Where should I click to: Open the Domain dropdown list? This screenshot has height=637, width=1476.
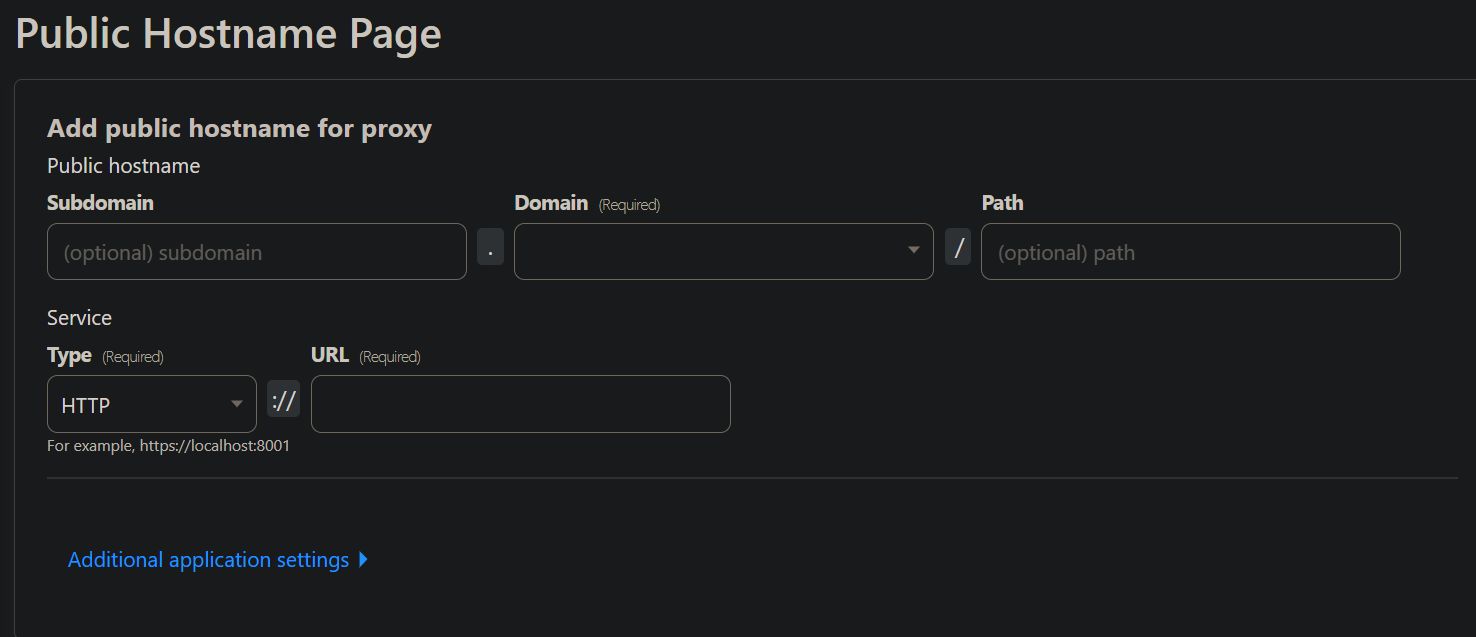(x=724, y=251)
